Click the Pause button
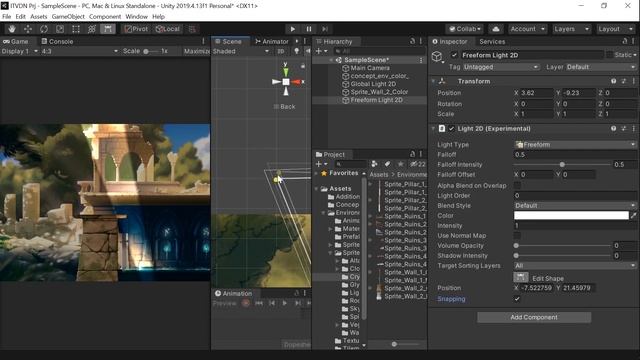The image size is (640, 360). click(309, 29)
